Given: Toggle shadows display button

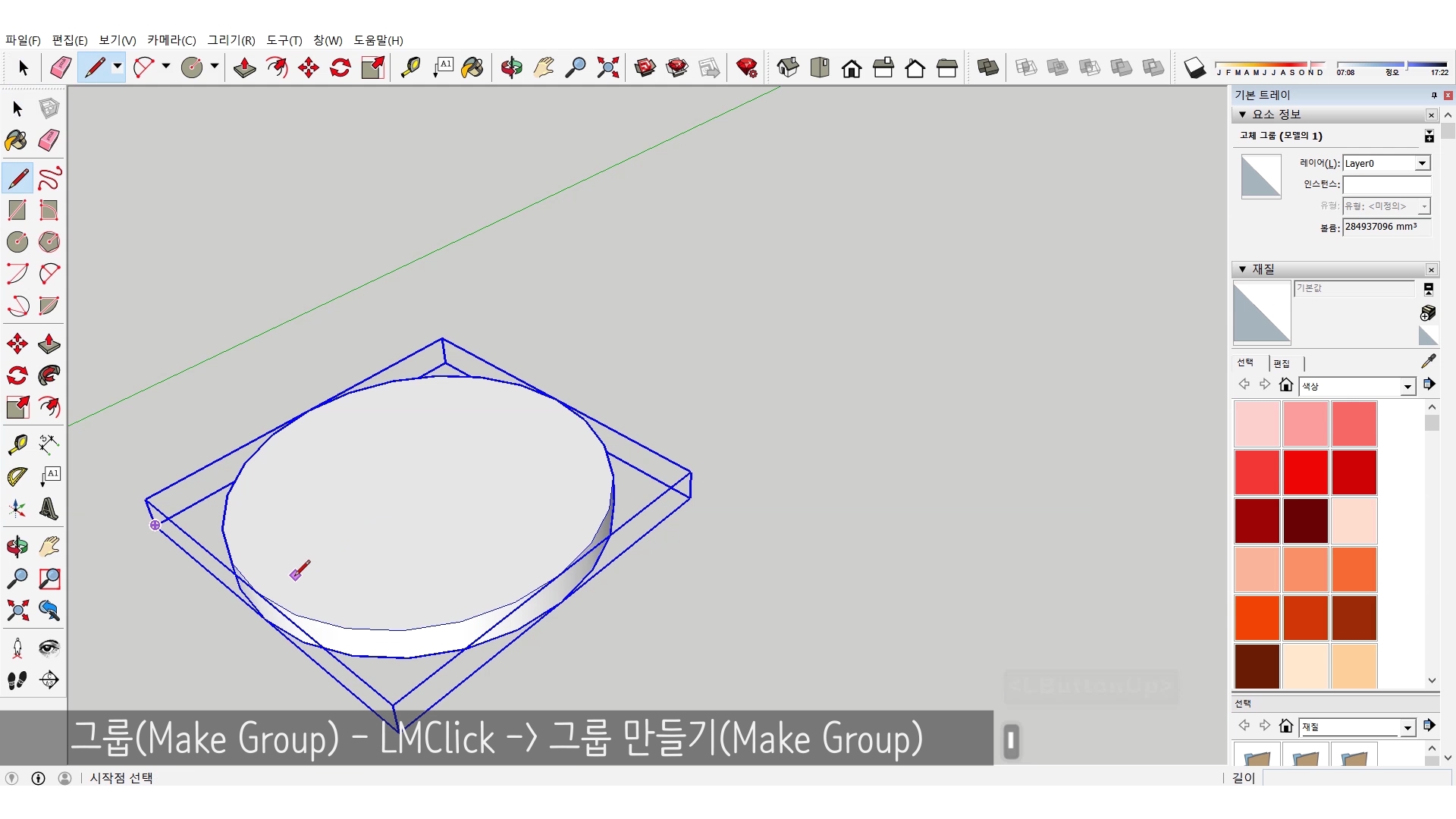Looking at the screenshot, I should pyautogui.click(x=1194, y=67).
